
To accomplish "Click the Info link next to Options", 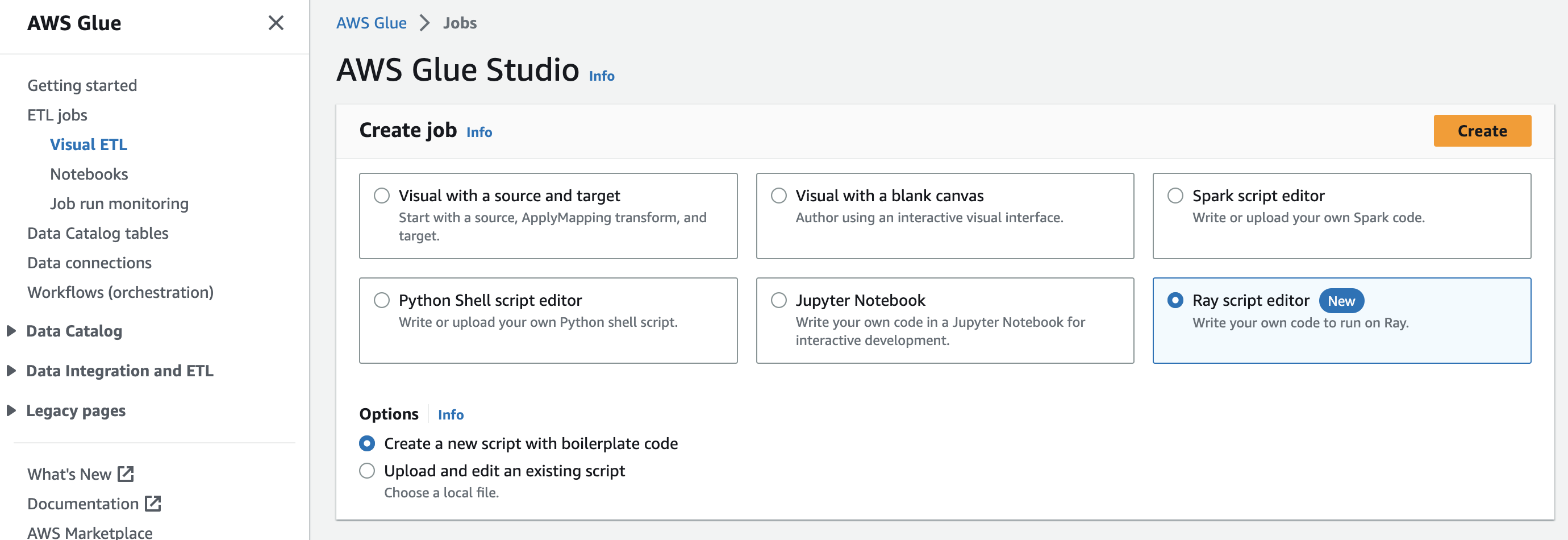I will [451, 414].
